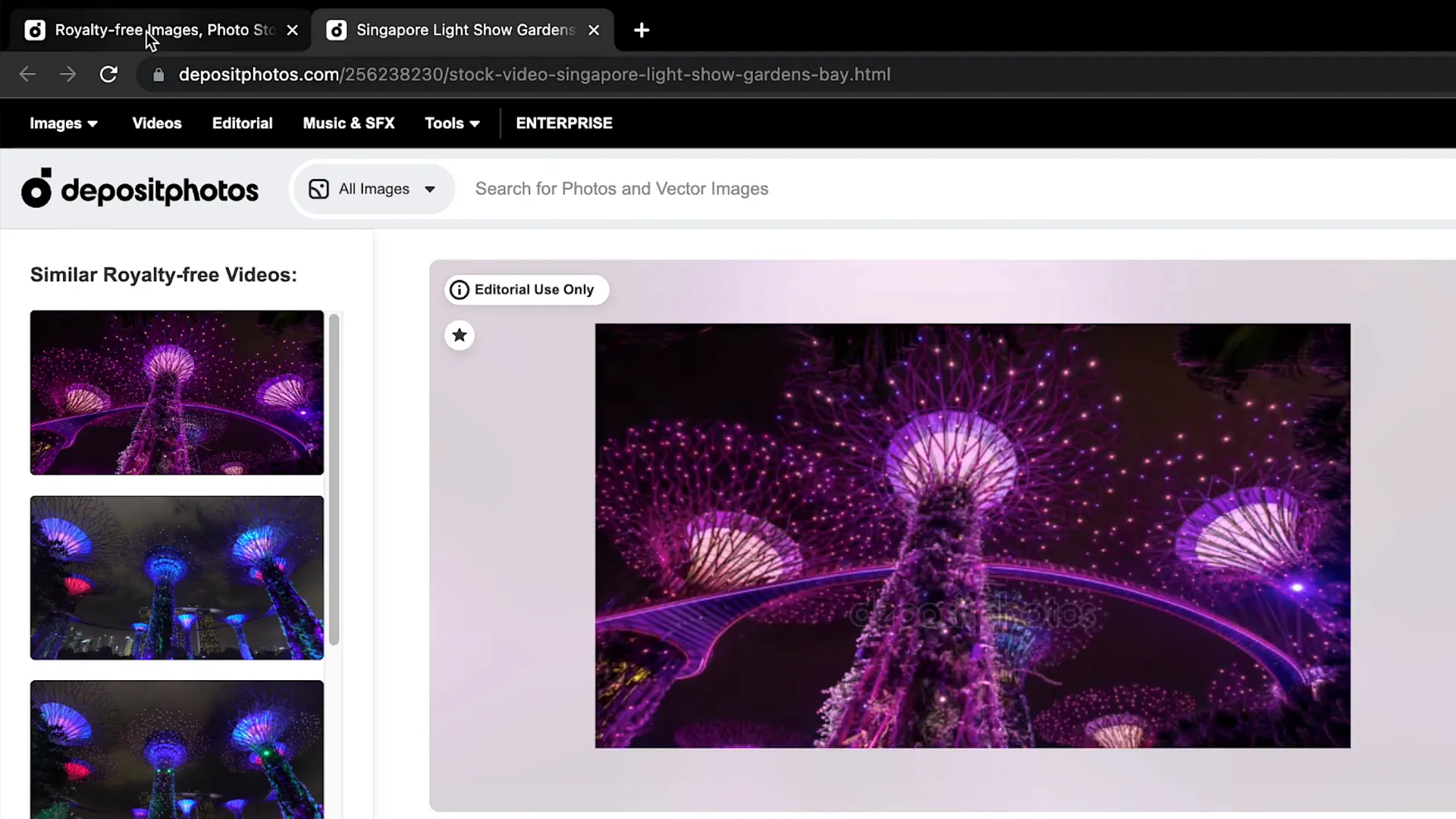Screen dimensions: 1456x819
Task: Click the forward navigation arrow
Action: point(67,74)
